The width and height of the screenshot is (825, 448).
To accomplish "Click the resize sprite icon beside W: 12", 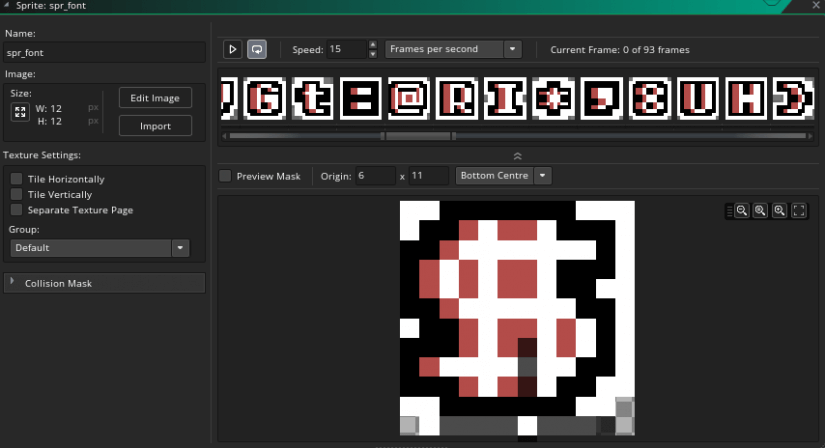I will pos(20,112).
